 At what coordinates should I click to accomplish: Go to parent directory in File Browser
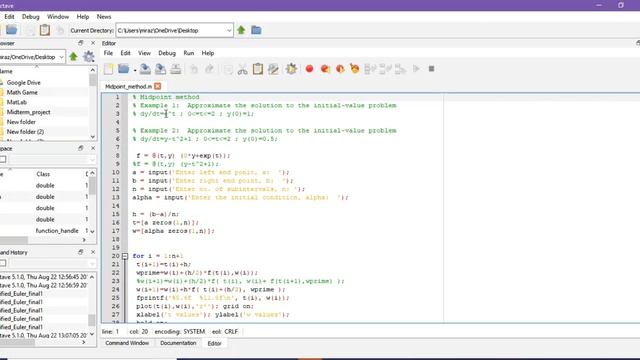coord(73,57)
